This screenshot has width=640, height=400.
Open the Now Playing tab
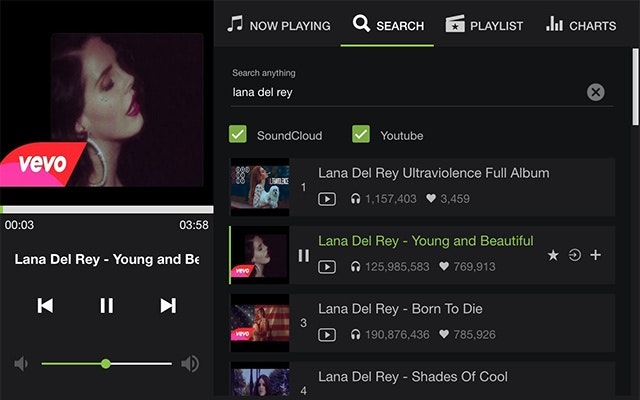point(279,24)
